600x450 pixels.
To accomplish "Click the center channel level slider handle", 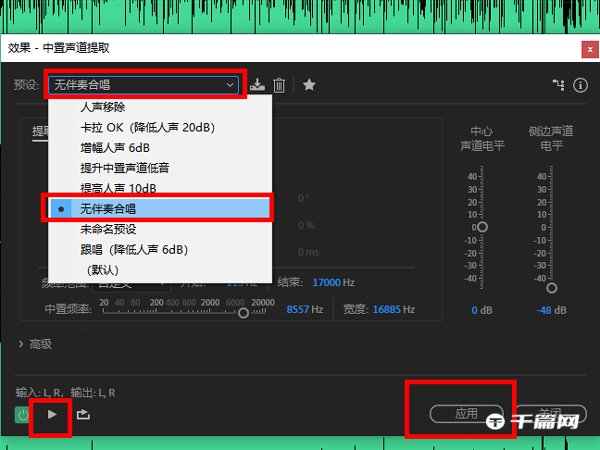I will [483, 227].
